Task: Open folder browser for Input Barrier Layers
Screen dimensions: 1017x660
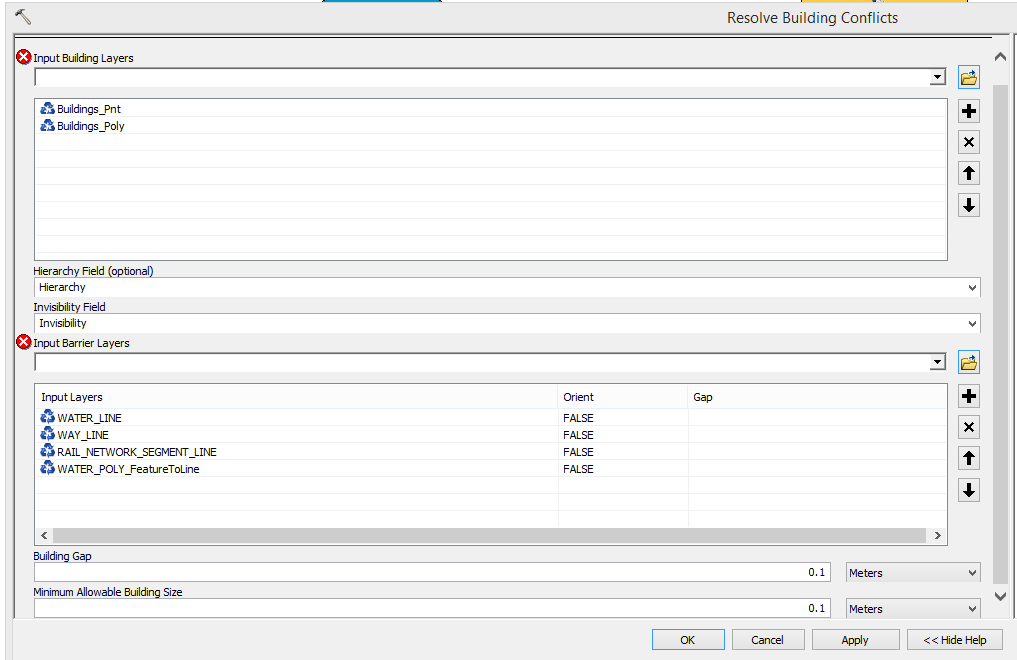Action: pos(968,363)
